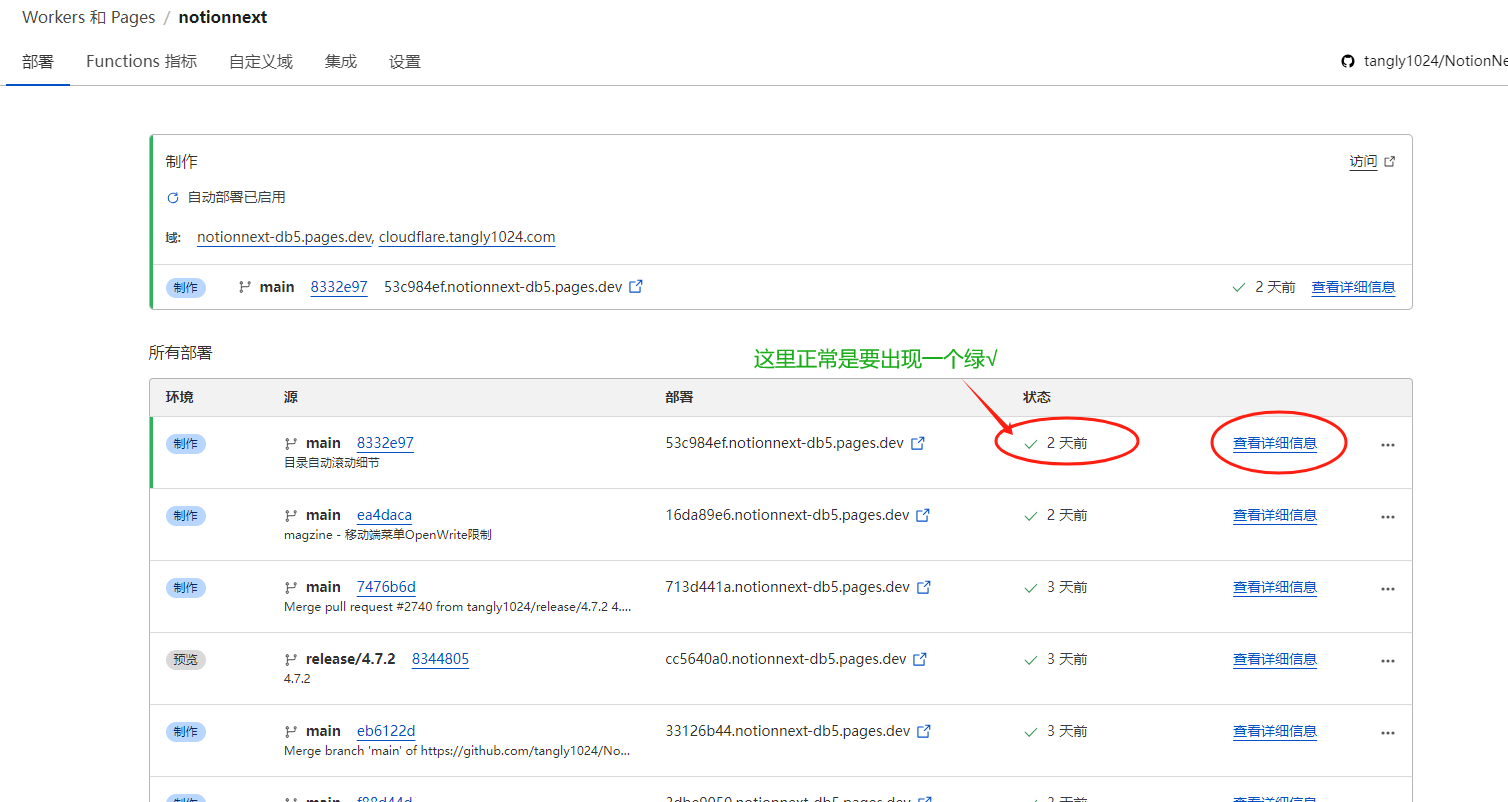Viewport: 1508px width, 802px height.
Task: Click commit message 目录自动滚动细节
Action: 332,463
